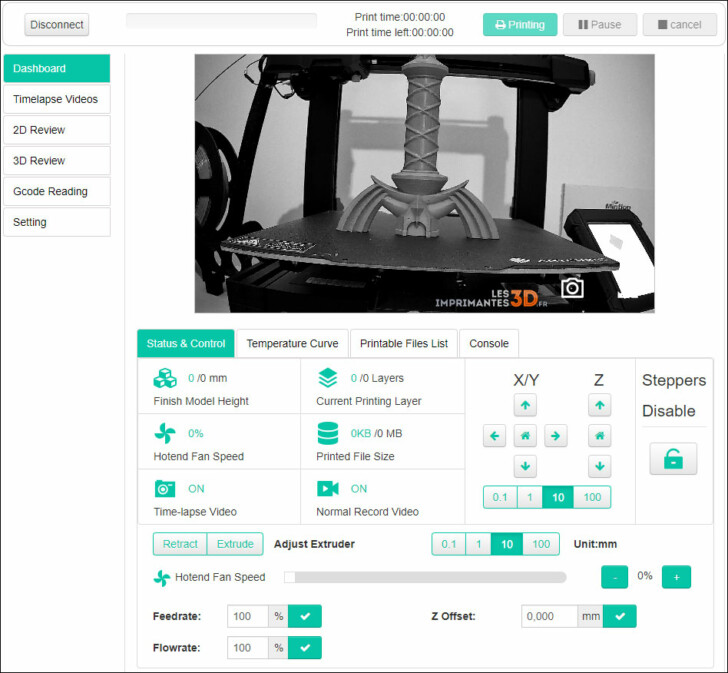Select 0.1 mm extruder adjust step
The height and width of the screenshot is (673, 728).
[448, 544]
